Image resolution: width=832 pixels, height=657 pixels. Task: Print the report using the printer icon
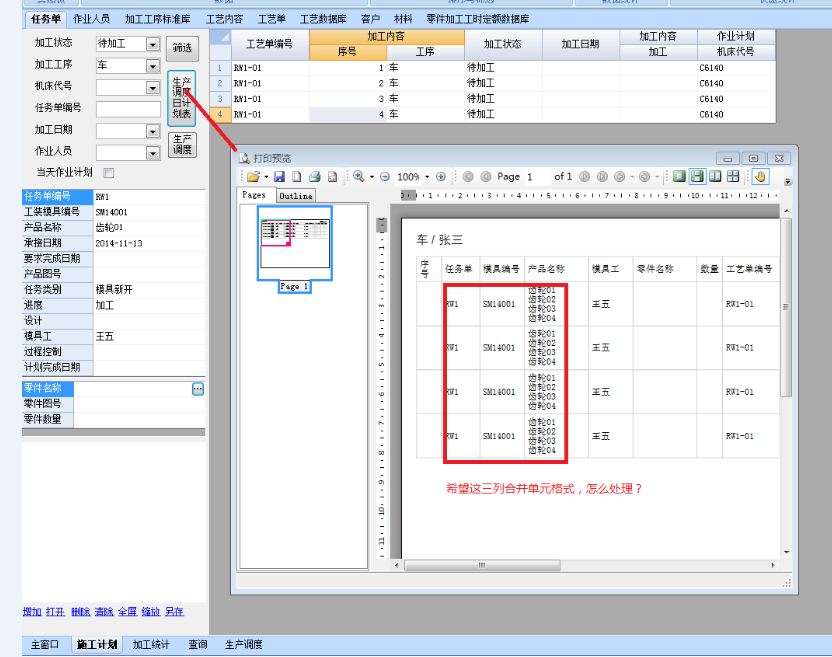315,177
